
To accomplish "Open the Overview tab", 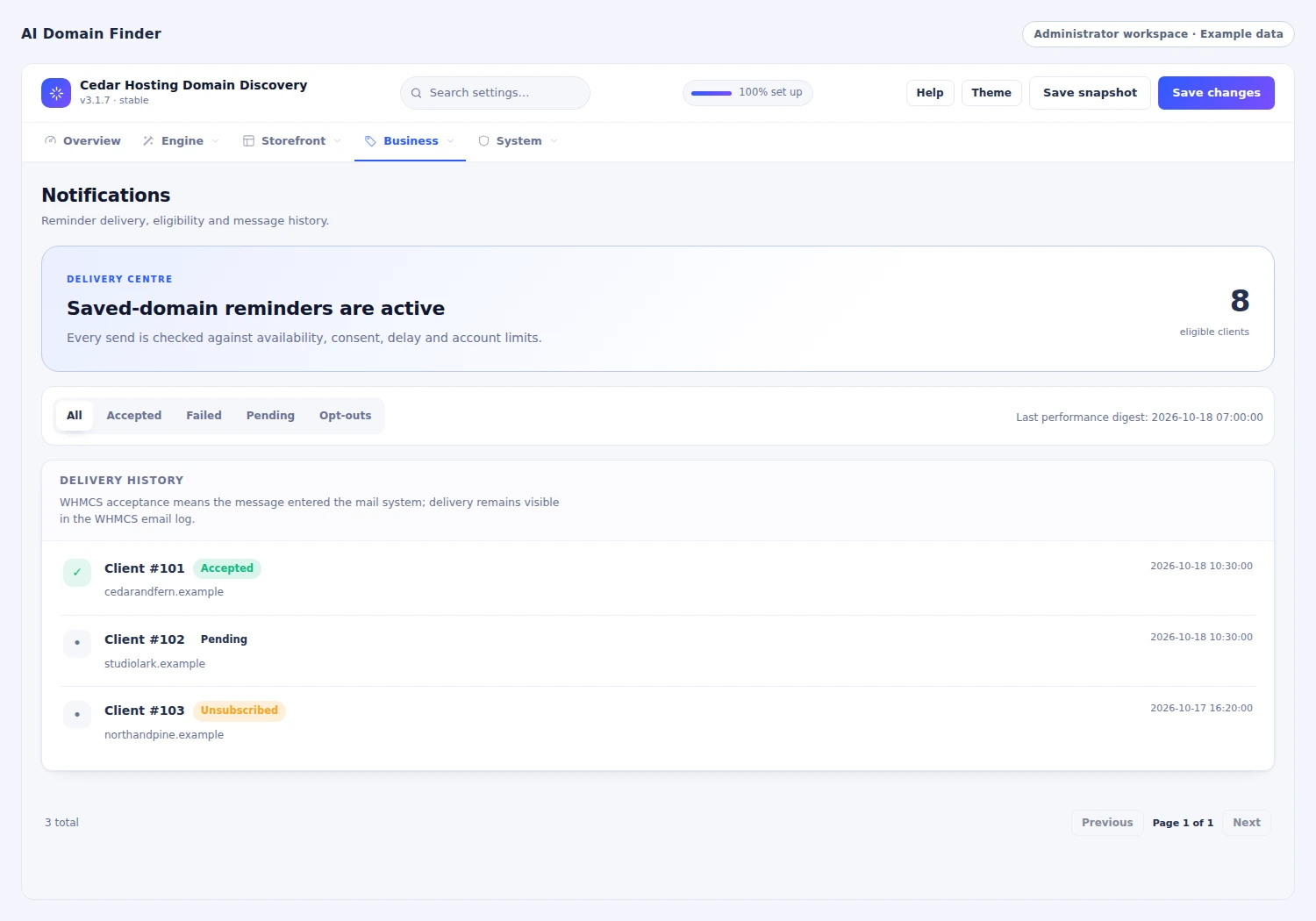I will [82, 141].
